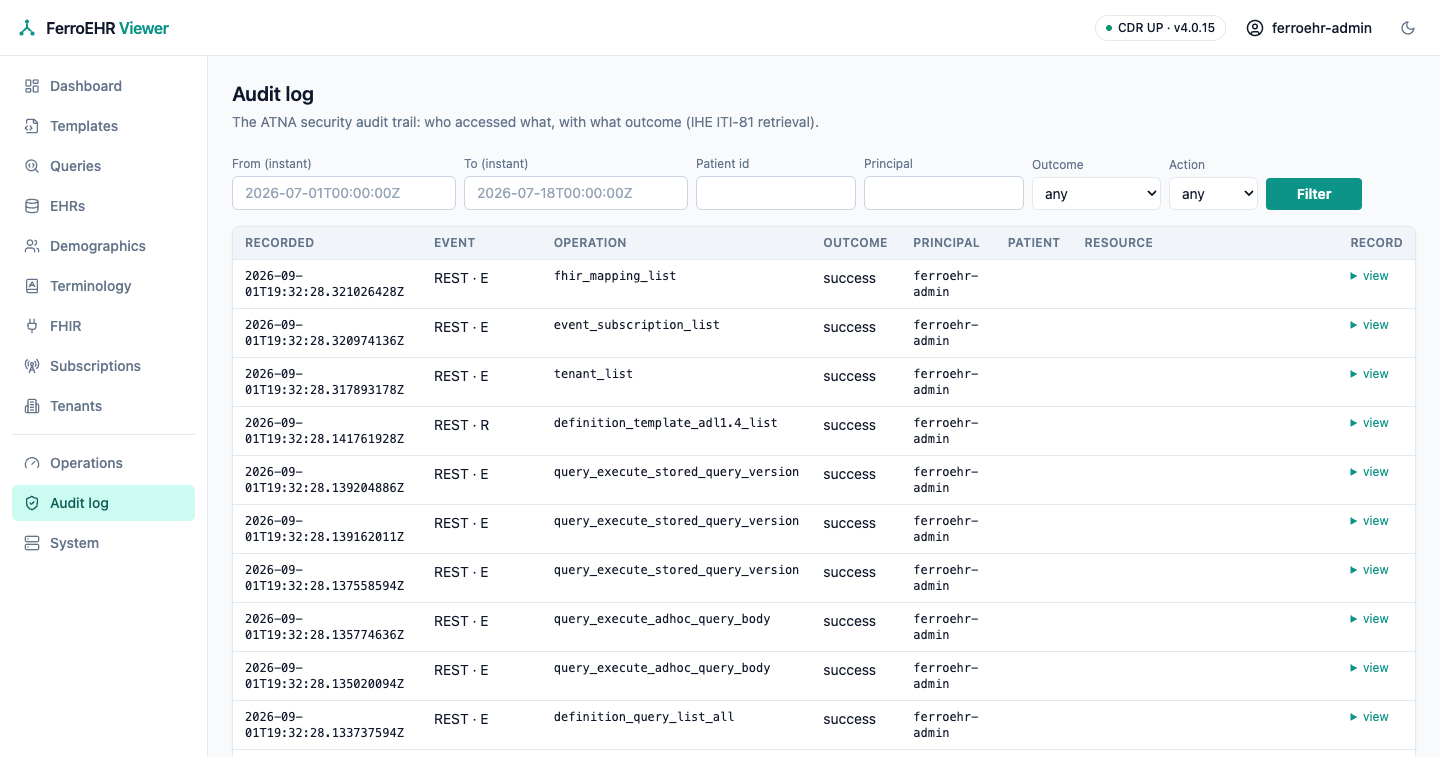Click the Audit log page heading
1440x757 pixels.
click(273, 94)
